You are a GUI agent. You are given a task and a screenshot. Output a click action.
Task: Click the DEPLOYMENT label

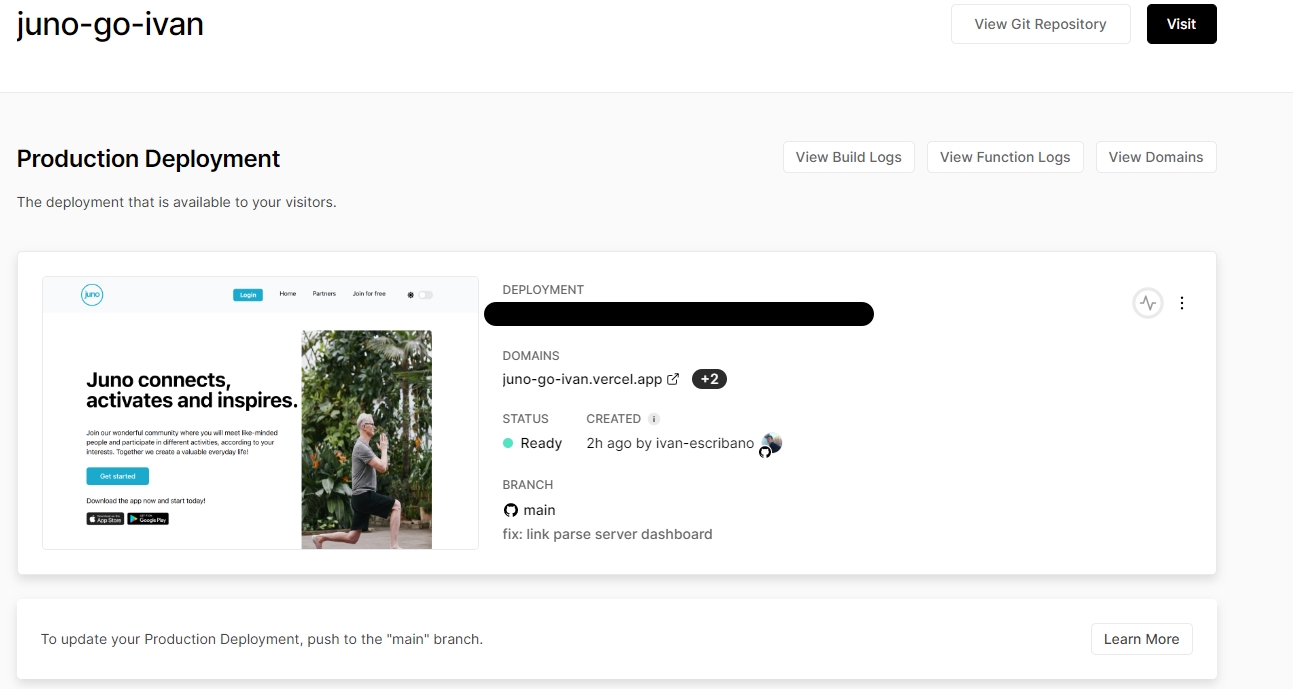coord(543,290)
